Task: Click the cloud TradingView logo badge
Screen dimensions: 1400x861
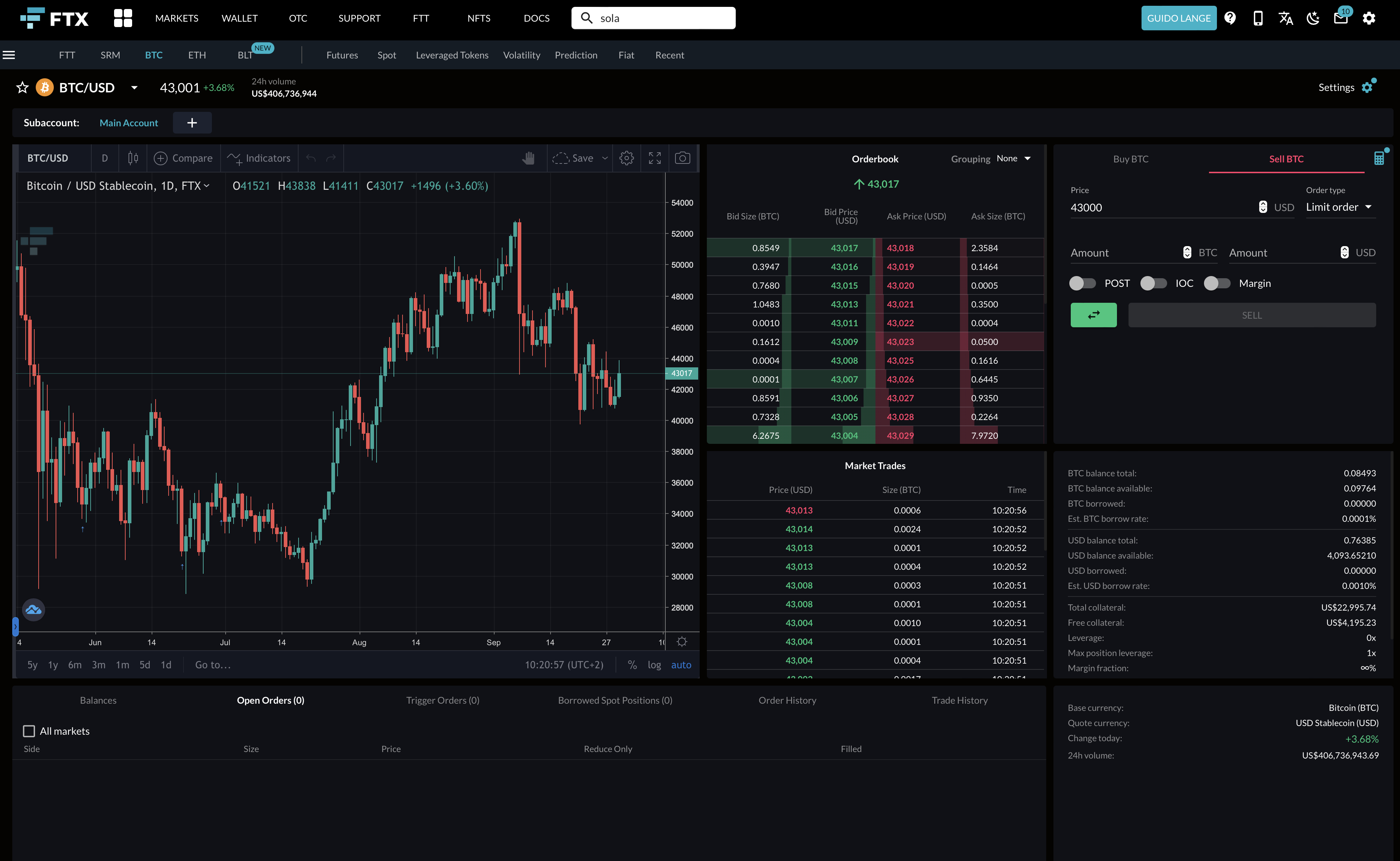Action: coord(34,609)
